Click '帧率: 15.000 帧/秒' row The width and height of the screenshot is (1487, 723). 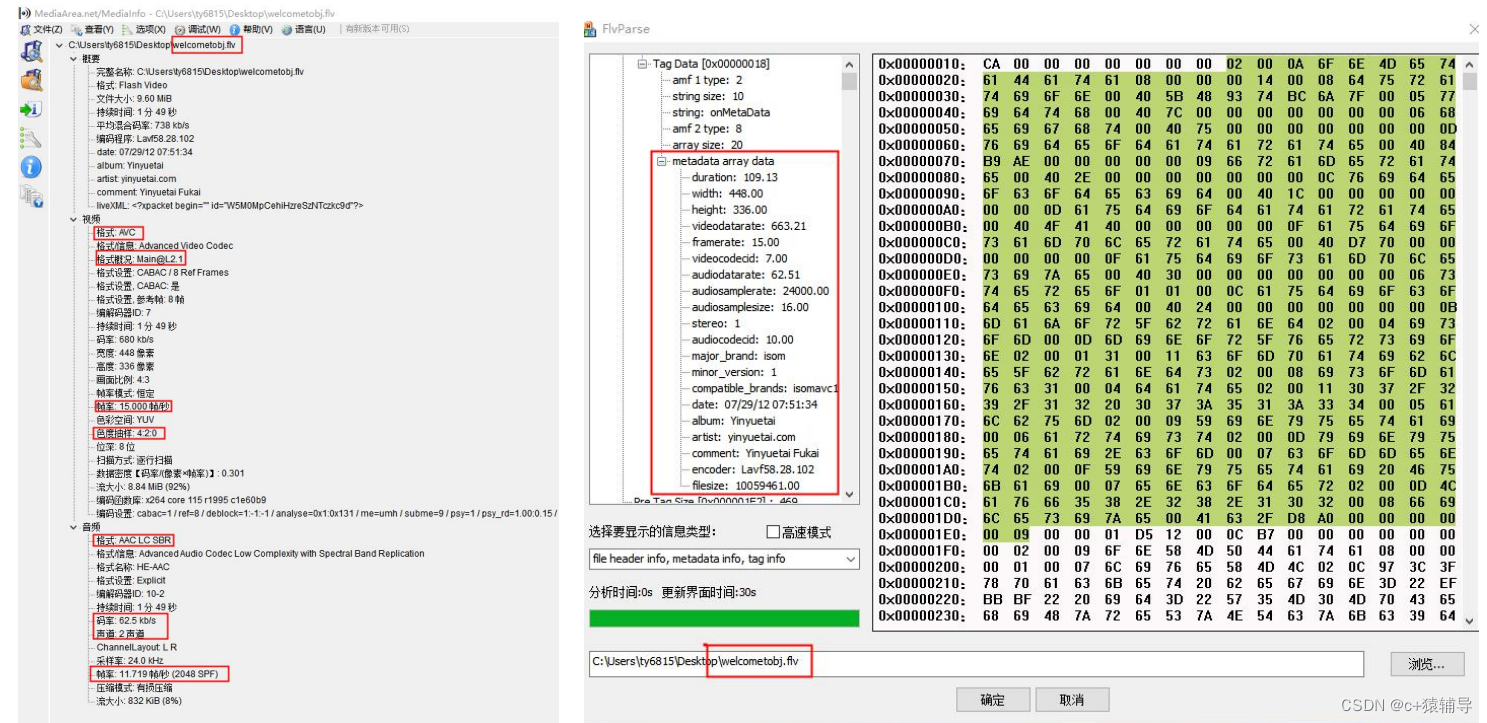133,406
